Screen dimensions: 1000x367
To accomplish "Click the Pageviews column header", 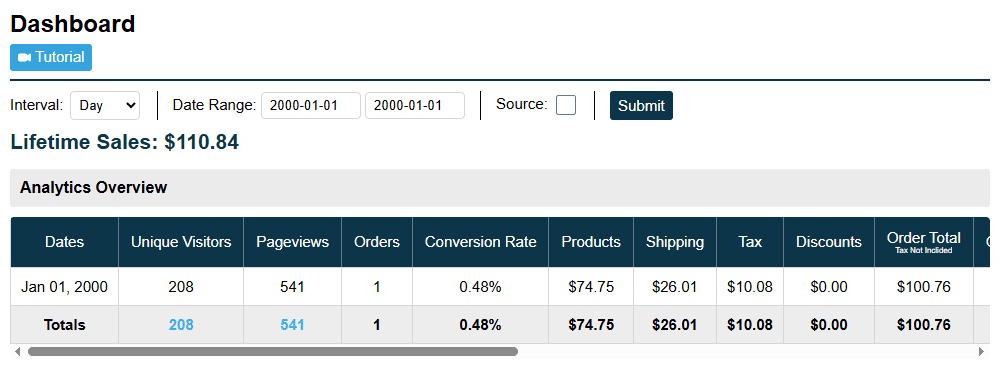I will point(293,242).
